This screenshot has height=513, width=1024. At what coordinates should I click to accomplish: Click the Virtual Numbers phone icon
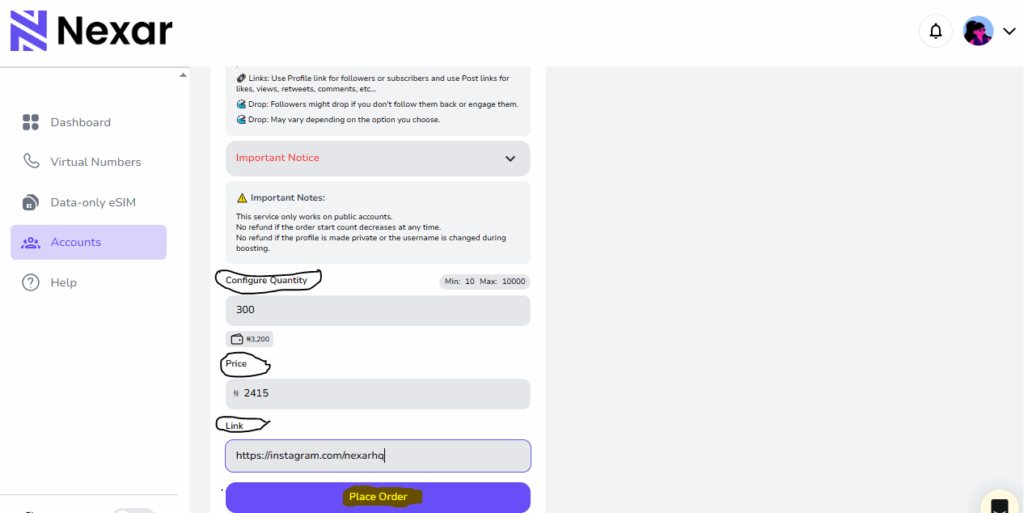pyautogui.click(x=31, y=161)
